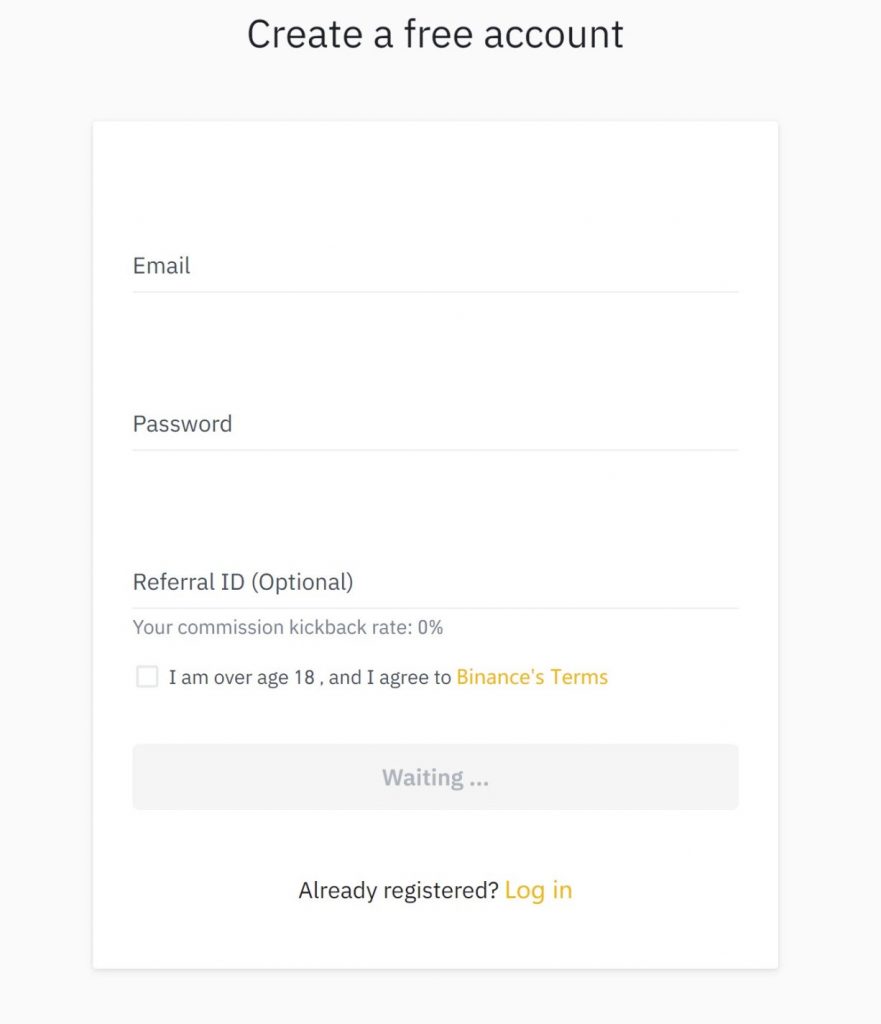Screen dimensions: 881x1024
Task: Click the underline beneath the Password field
Action: (435, 450)
